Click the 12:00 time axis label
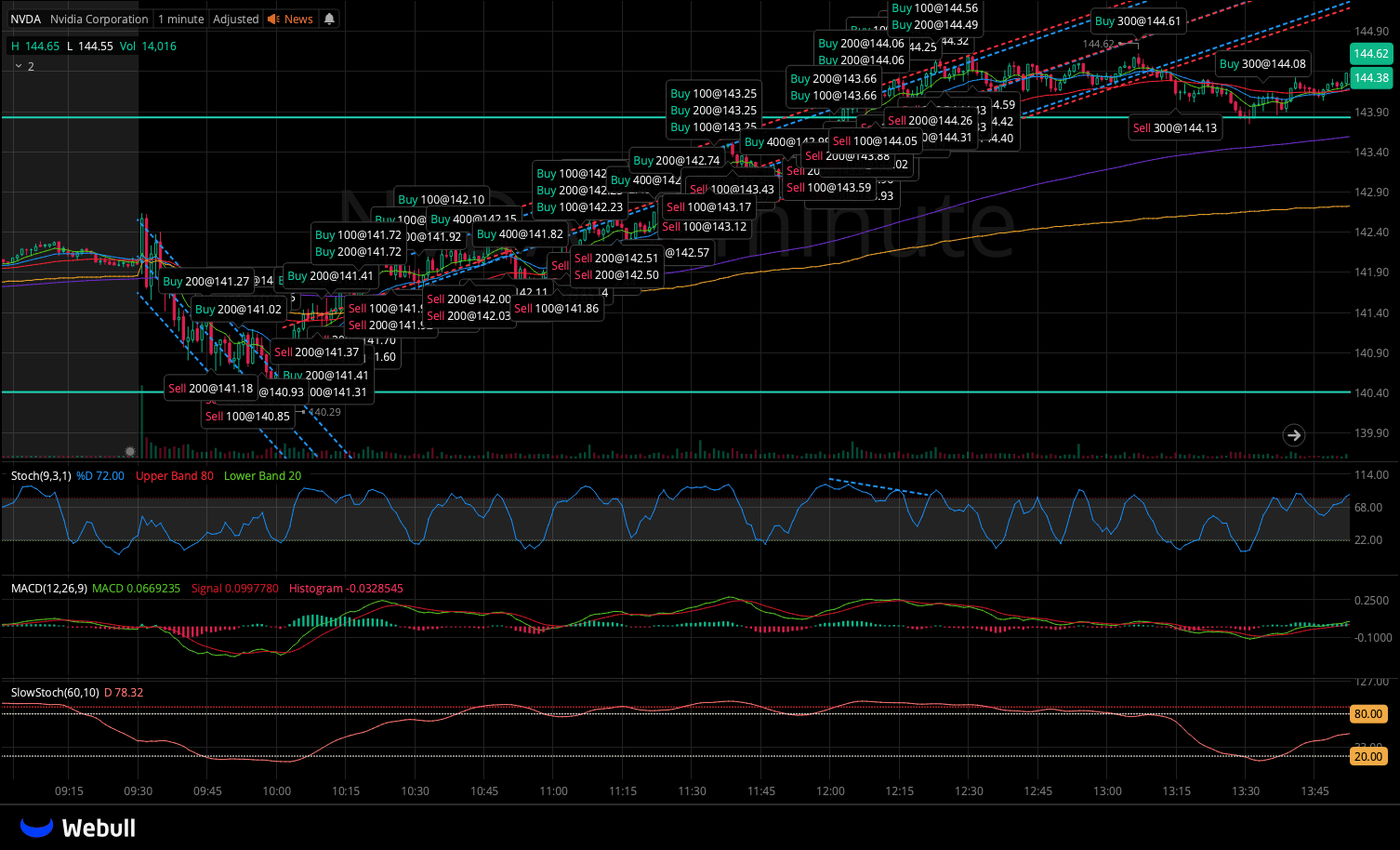Screen dimensions: 1400x850 click(x=831, y=791)
